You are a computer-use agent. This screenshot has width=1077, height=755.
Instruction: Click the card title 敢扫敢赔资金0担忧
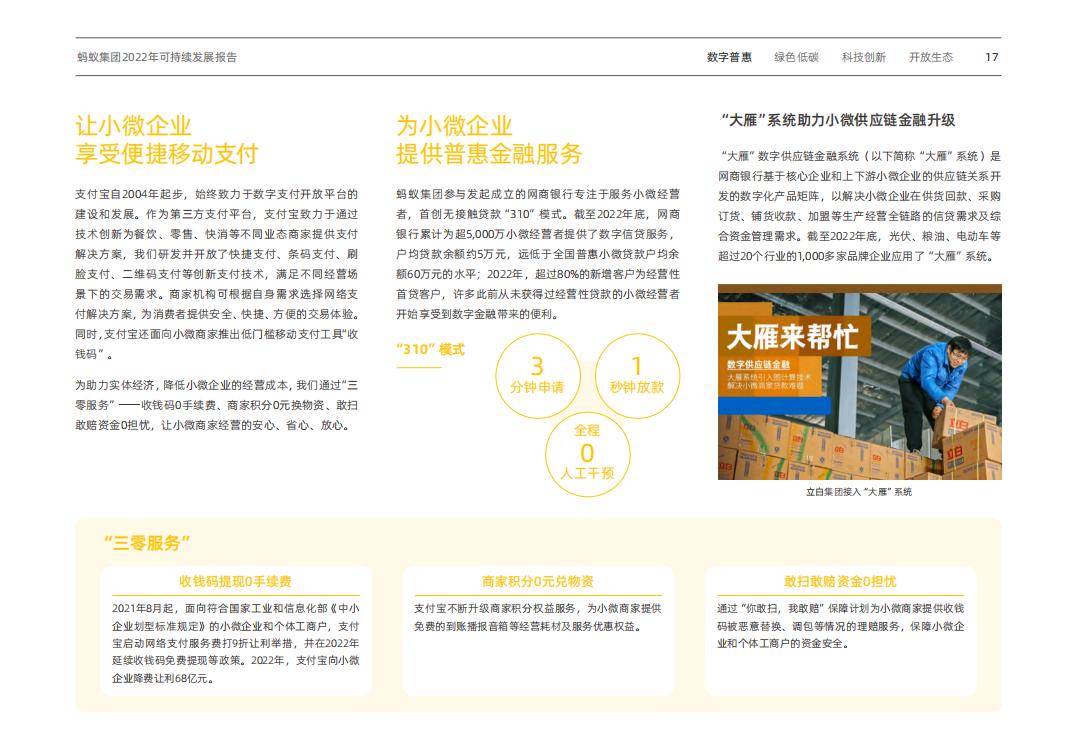point(840,582)
